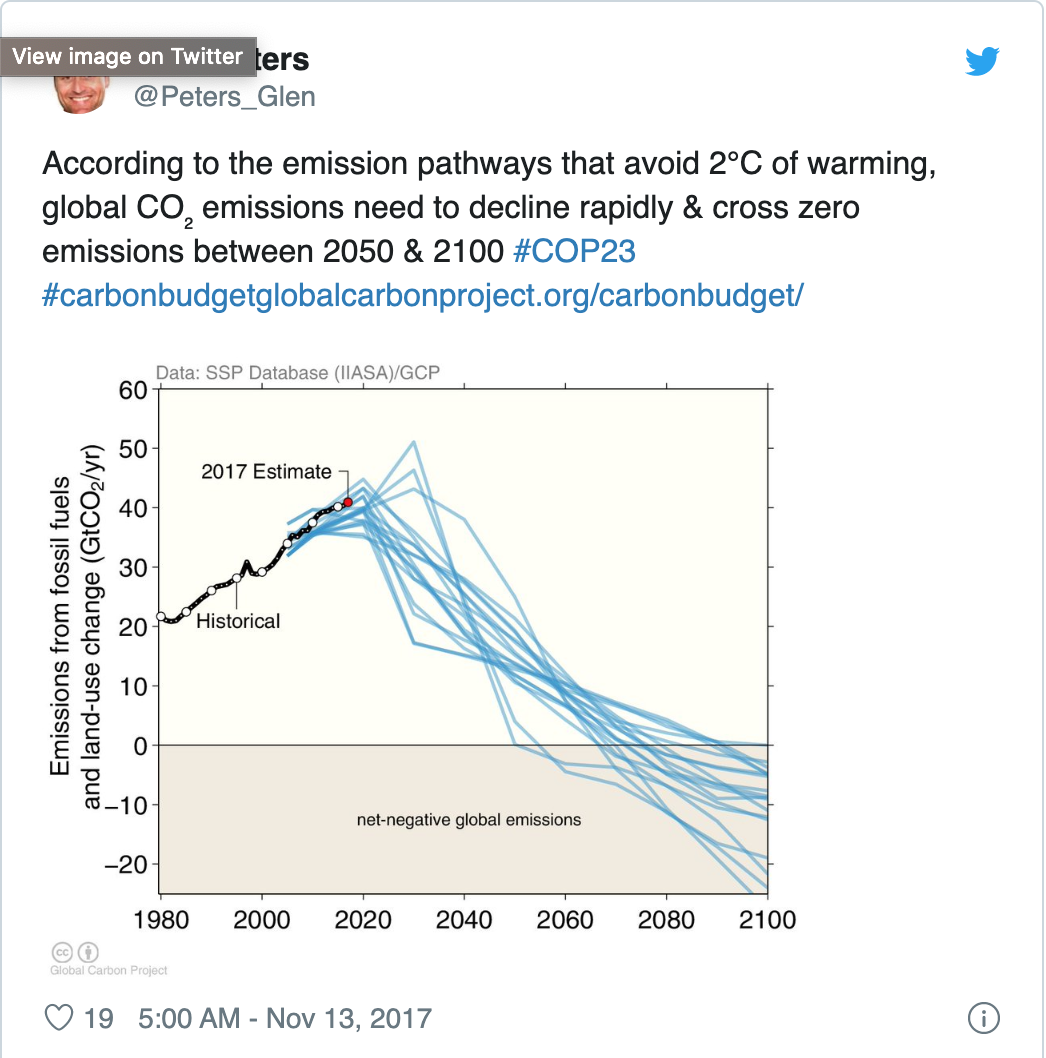
Task: Click the Creative Commons icon below chart
Action: 60,952
